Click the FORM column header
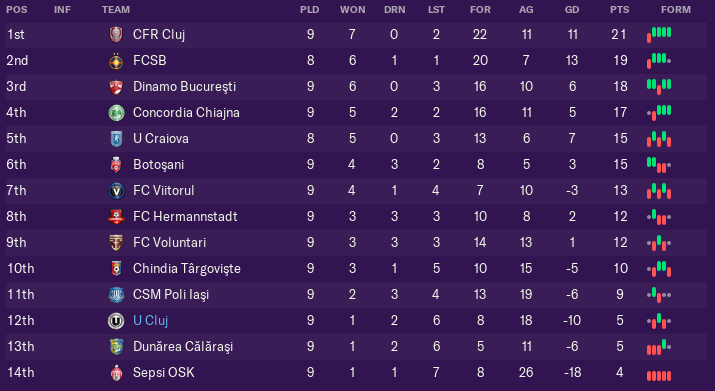The height and width of the screenshot is (391, 715). tap(676, 10)
